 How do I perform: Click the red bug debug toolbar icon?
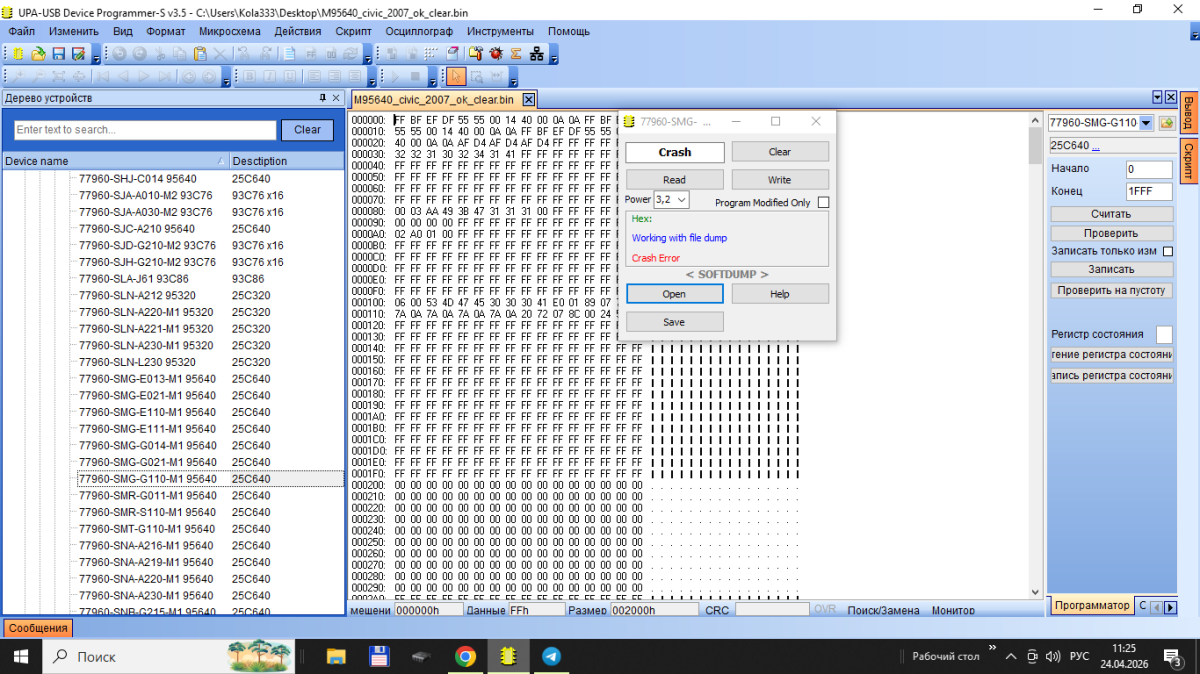pos(496,54)
